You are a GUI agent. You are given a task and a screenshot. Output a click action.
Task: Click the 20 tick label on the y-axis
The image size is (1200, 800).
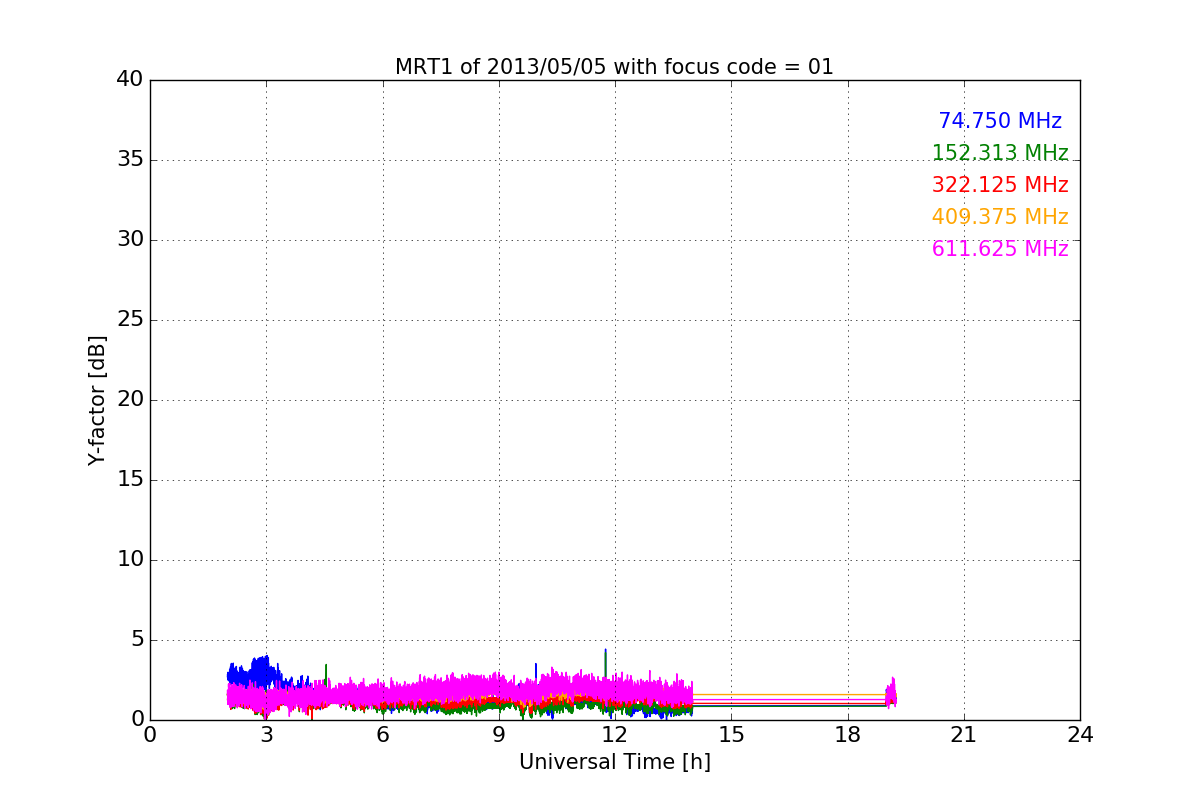[x=130, y=400]
